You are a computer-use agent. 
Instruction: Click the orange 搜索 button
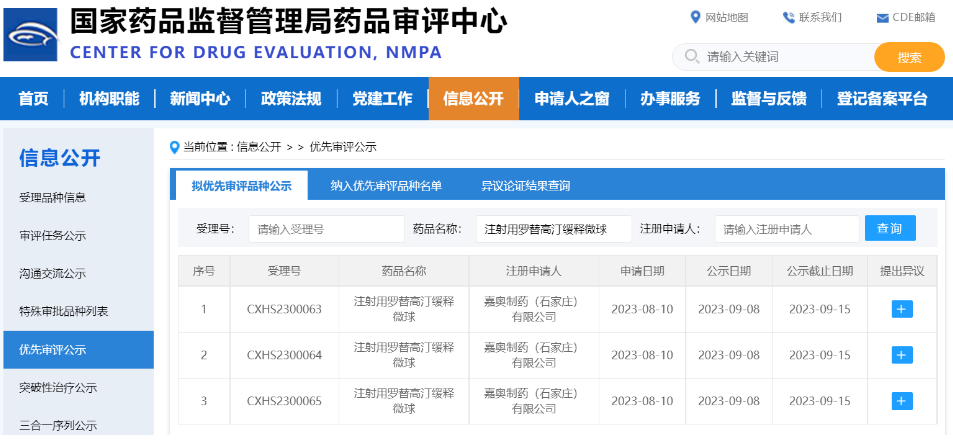click(909, 57)
